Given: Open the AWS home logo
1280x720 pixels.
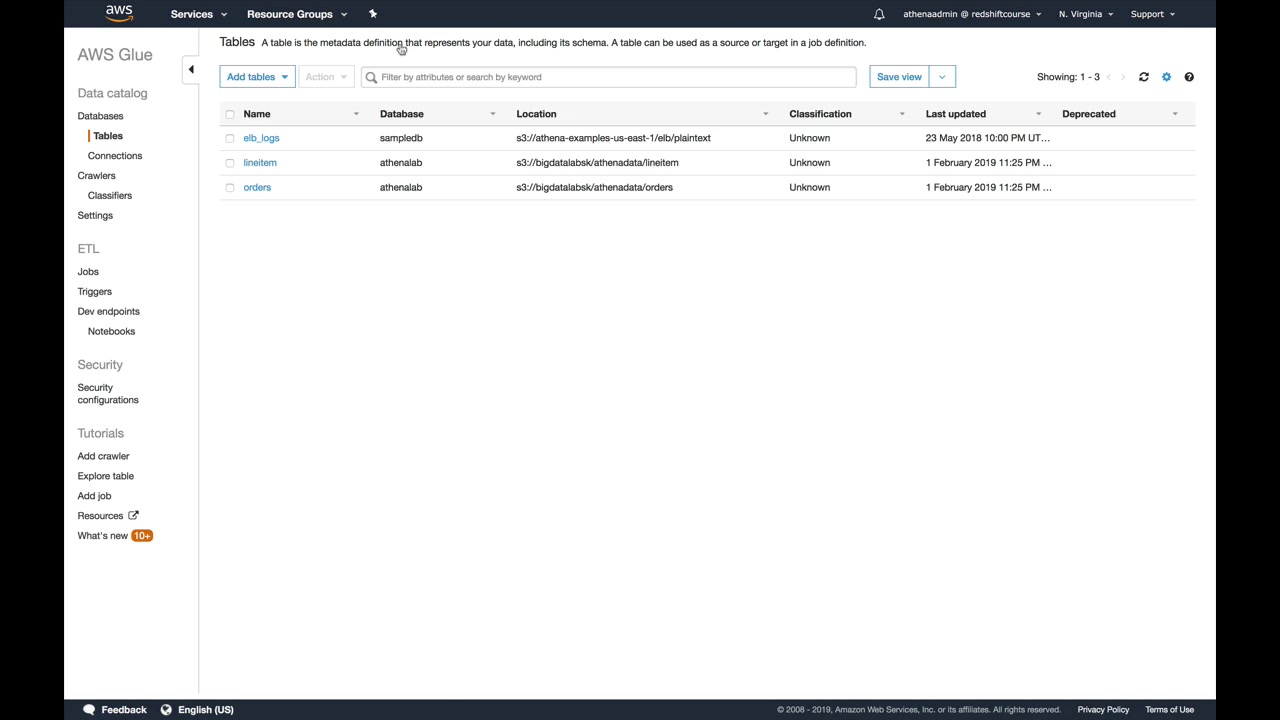Looking at the screenshot, I should 119,13.
